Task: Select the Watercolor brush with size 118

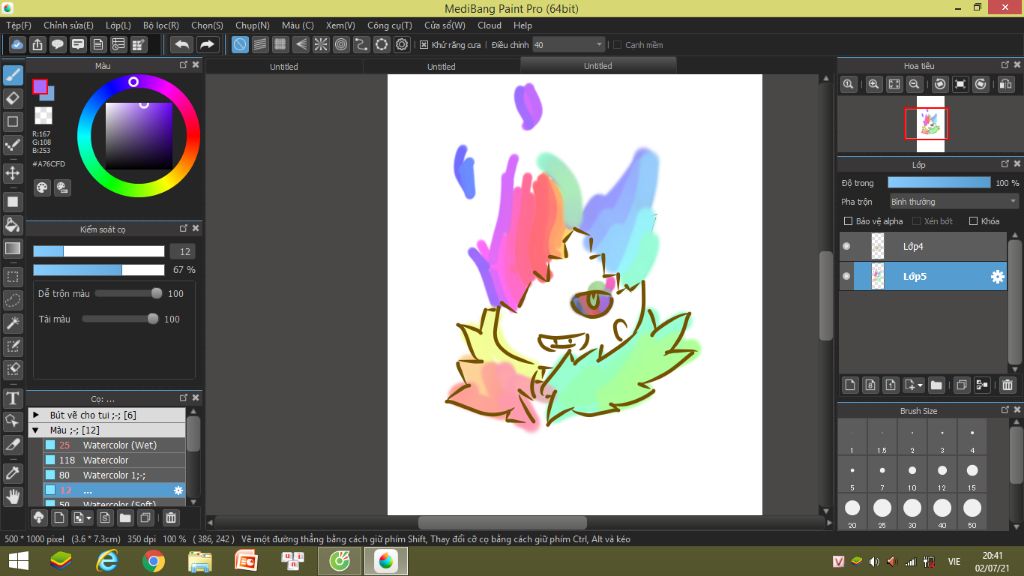Action: point(114,460)
